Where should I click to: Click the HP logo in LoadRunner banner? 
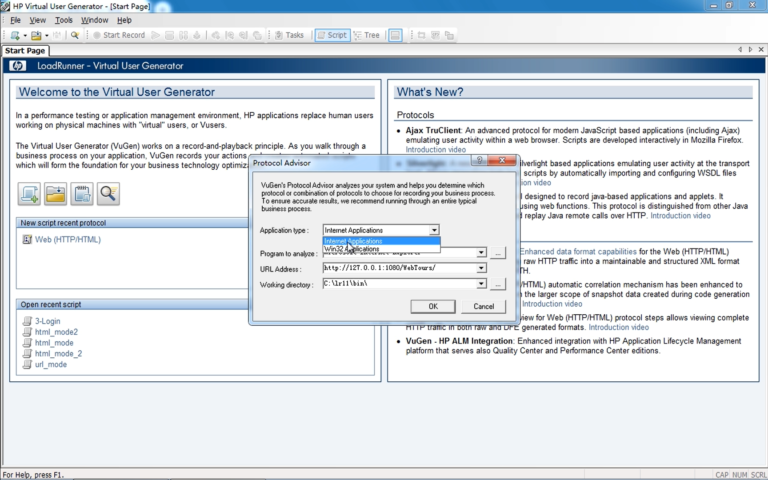click(x=18, y=66)
